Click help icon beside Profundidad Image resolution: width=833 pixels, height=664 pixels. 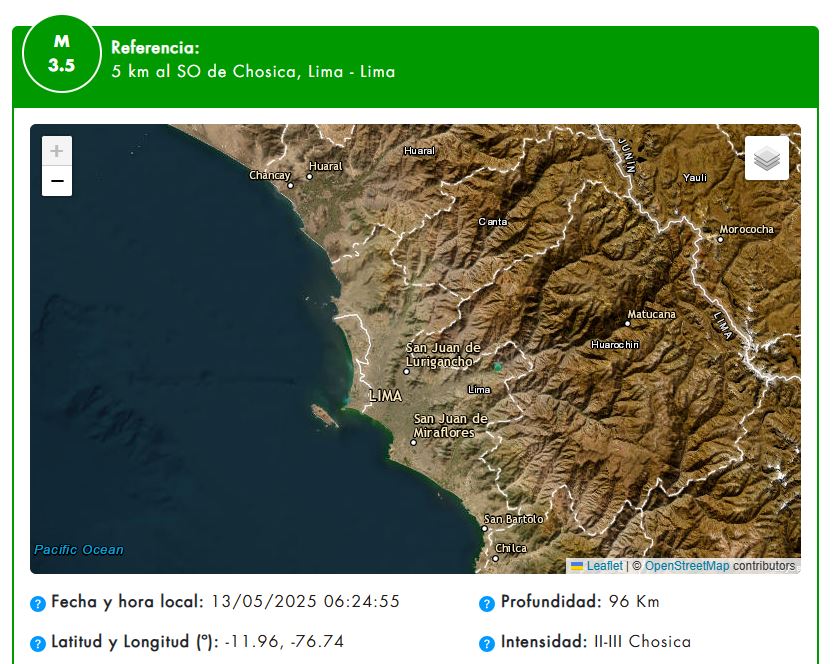click(x=487, y=603)
